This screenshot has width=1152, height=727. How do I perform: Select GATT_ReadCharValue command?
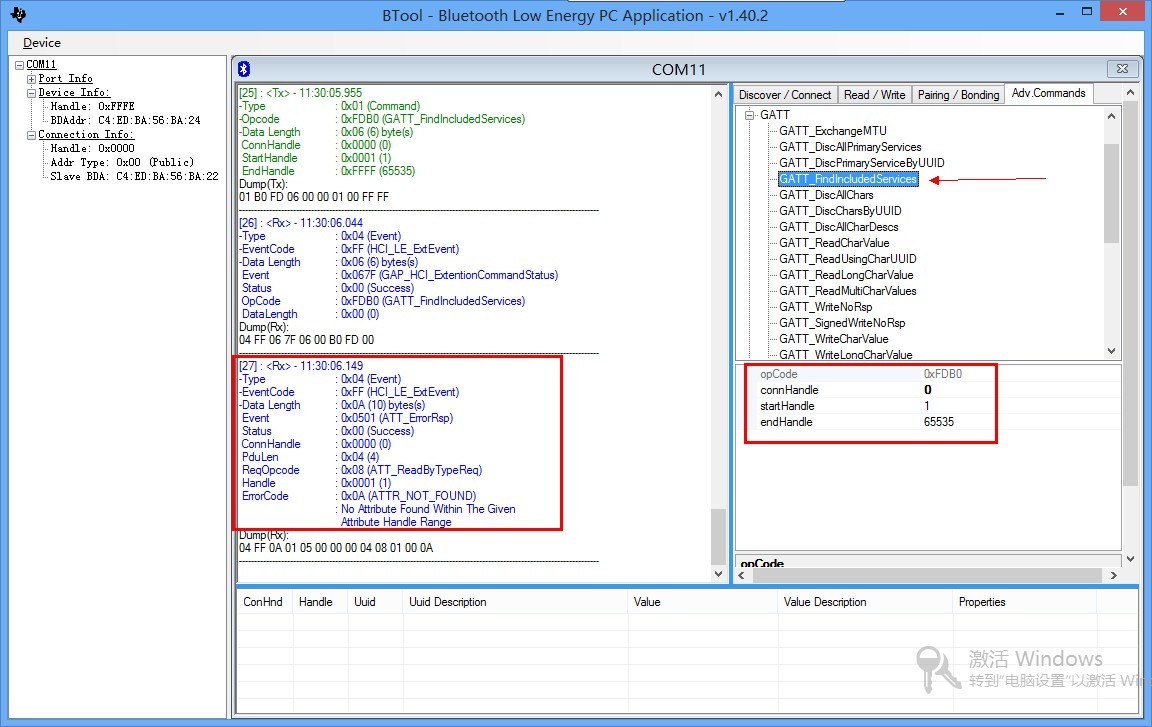(x=834, y=243)
